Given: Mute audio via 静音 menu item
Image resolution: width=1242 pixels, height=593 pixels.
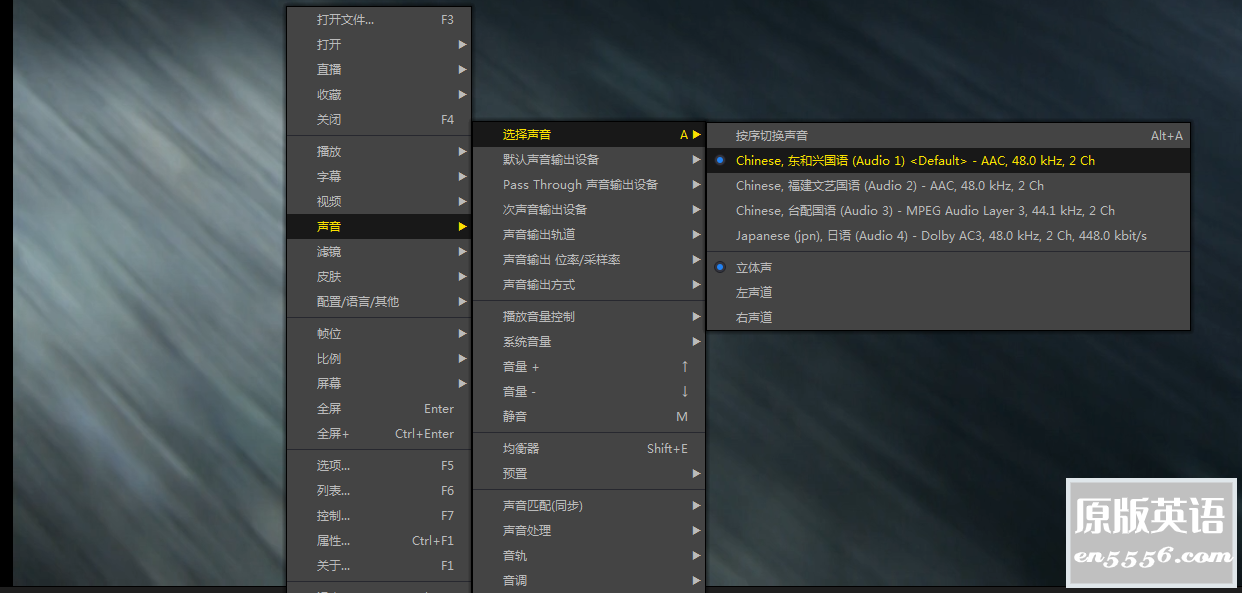Looking at the screenshot, I should tap(515, 417).
